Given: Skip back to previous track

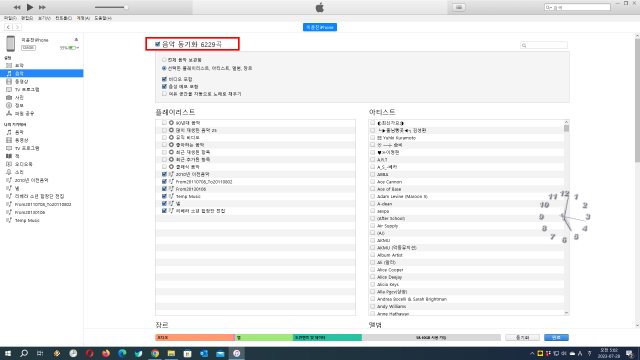Looking at the screenshot, I should pyautogui.click(x=17, y=7).
